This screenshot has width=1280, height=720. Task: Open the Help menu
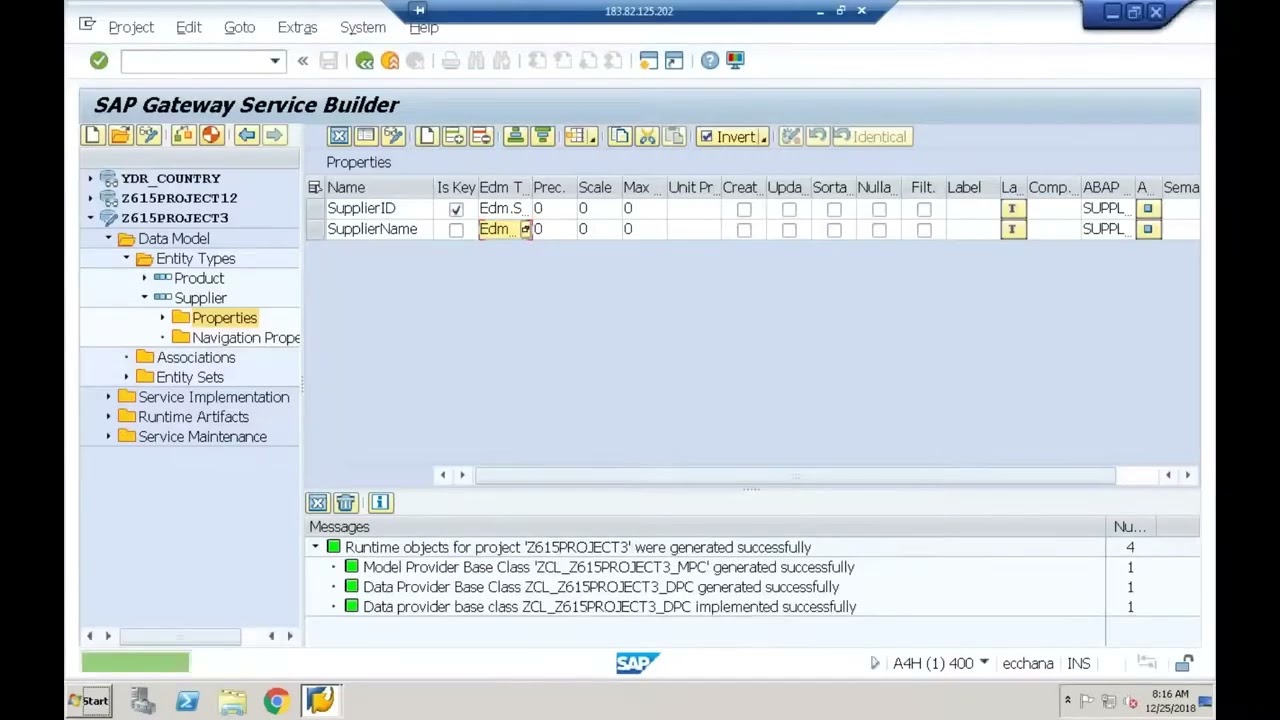(x=424, y=27)
